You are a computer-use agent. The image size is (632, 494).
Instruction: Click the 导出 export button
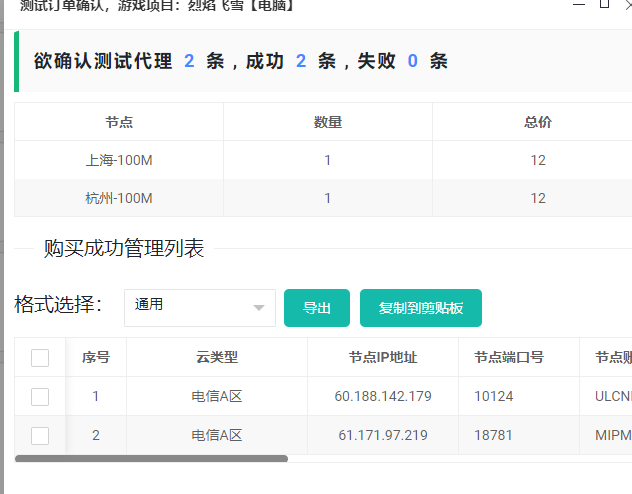[317, 308]
